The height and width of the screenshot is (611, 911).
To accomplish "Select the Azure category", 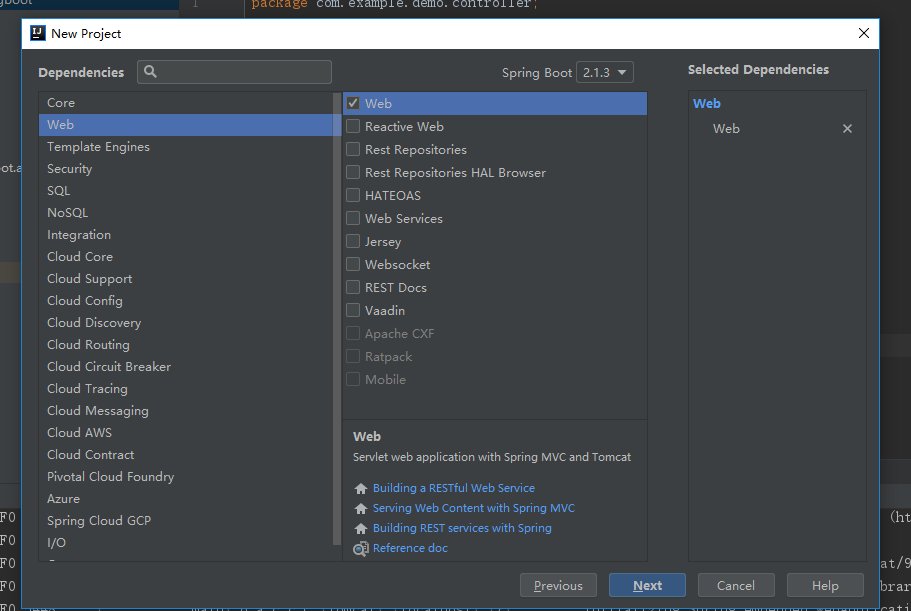I will tap(186, 499).
